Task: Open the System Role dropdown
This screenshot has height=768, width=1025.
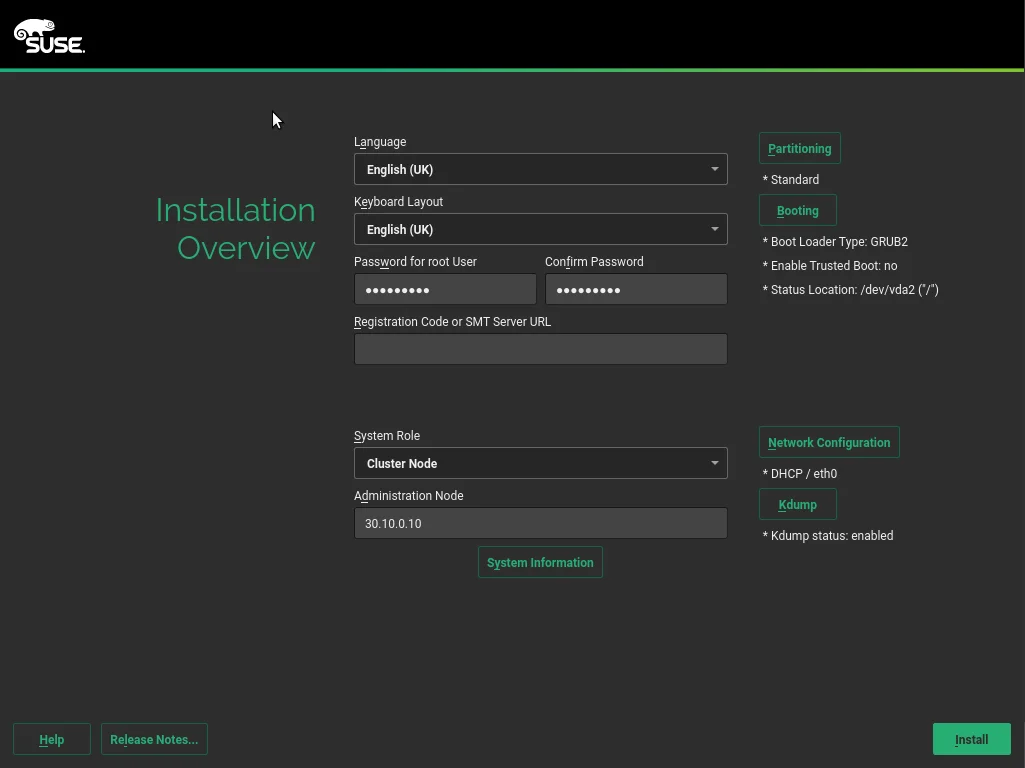Action: pos(540,463)
